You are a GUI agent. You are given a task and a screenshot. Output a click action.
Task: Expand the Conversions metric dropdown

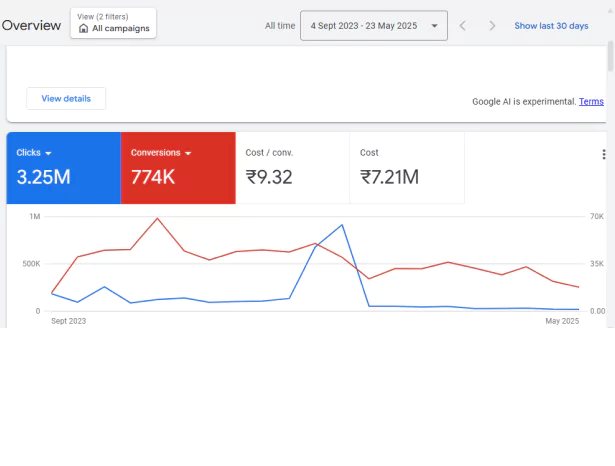tap(188, 153)
